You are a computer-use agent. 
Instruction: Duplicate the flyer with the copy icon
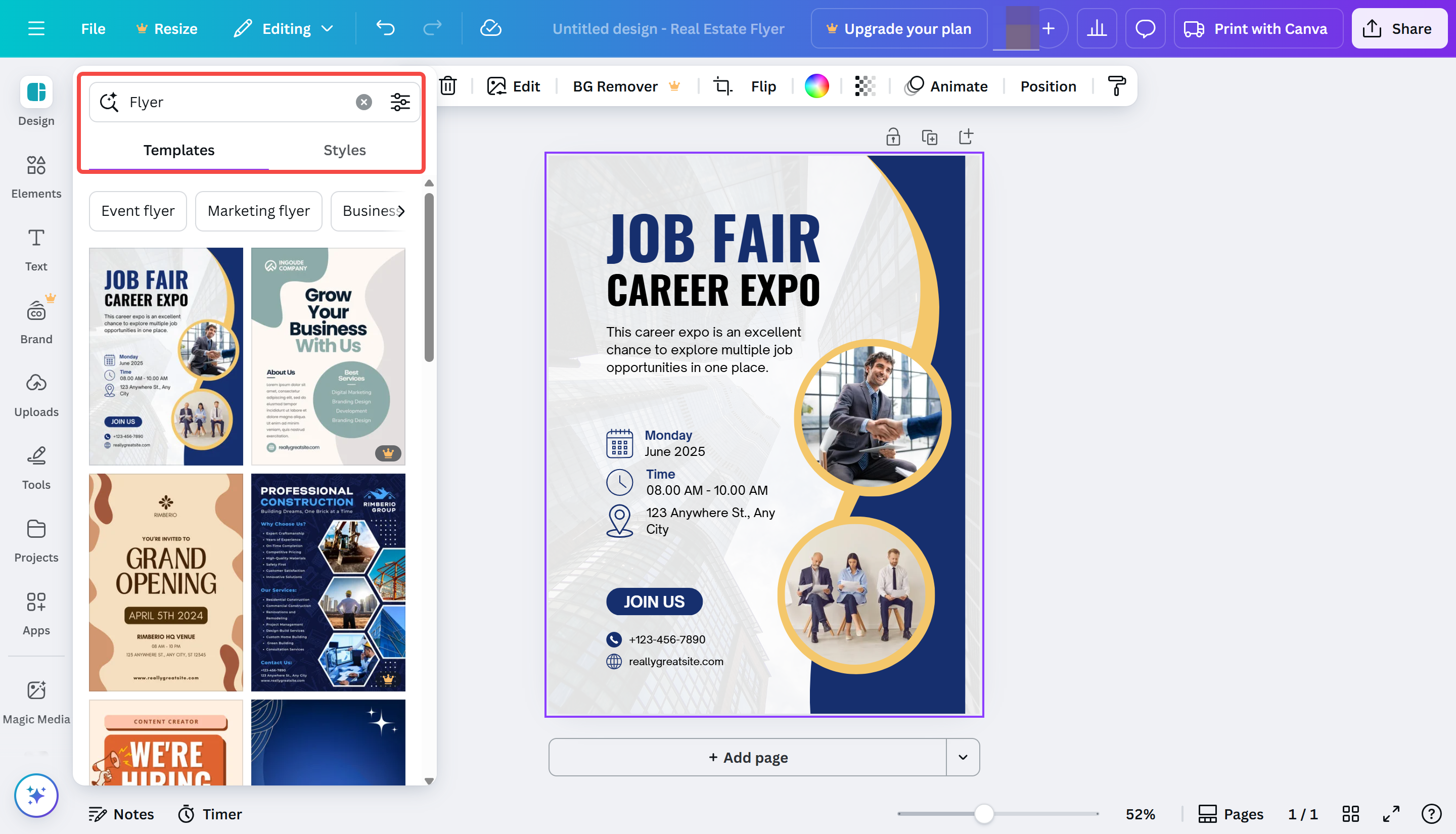[929, 136]
